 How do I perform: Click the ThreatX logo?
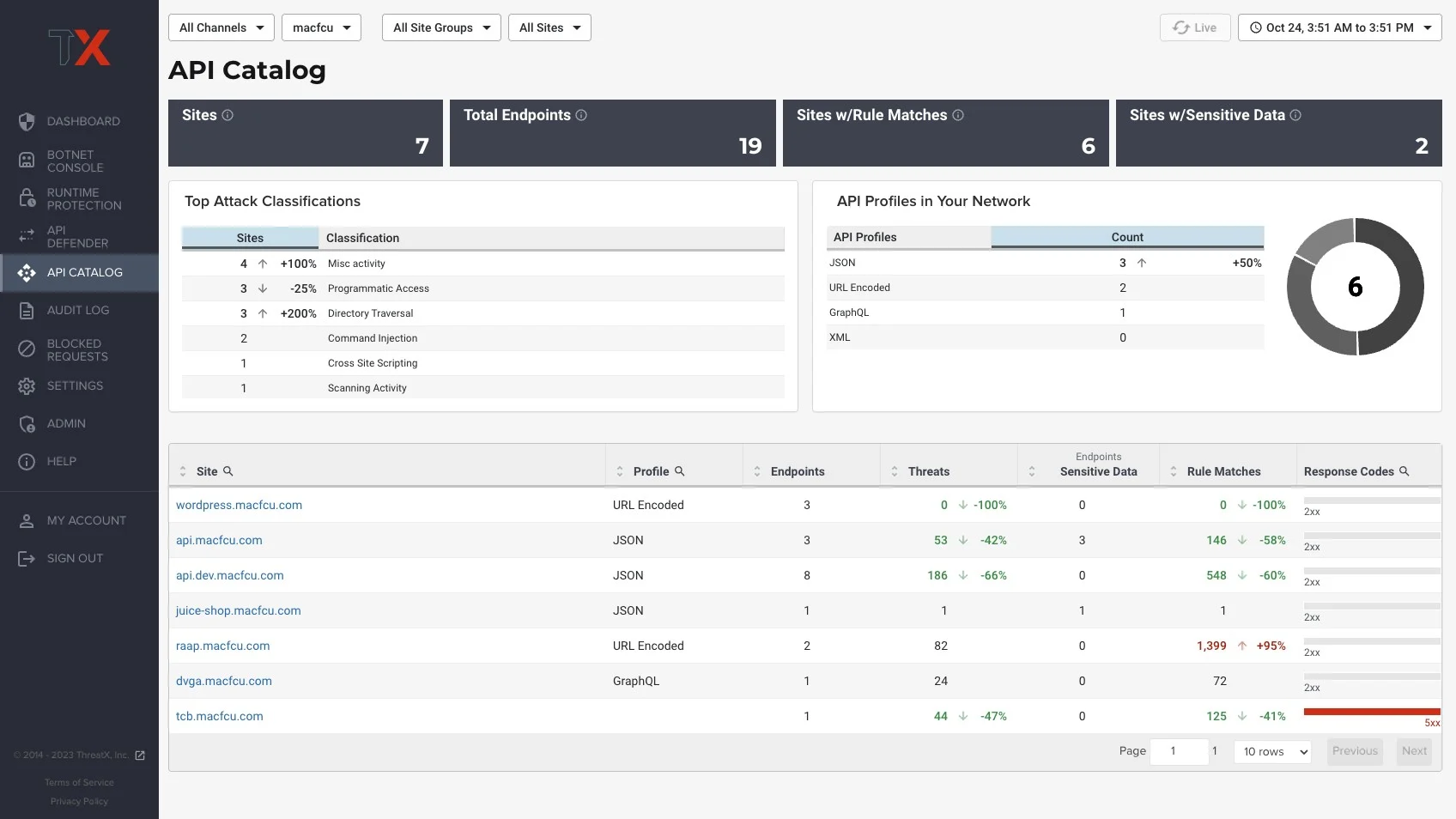pyautogui.click(x=79, y=48)
